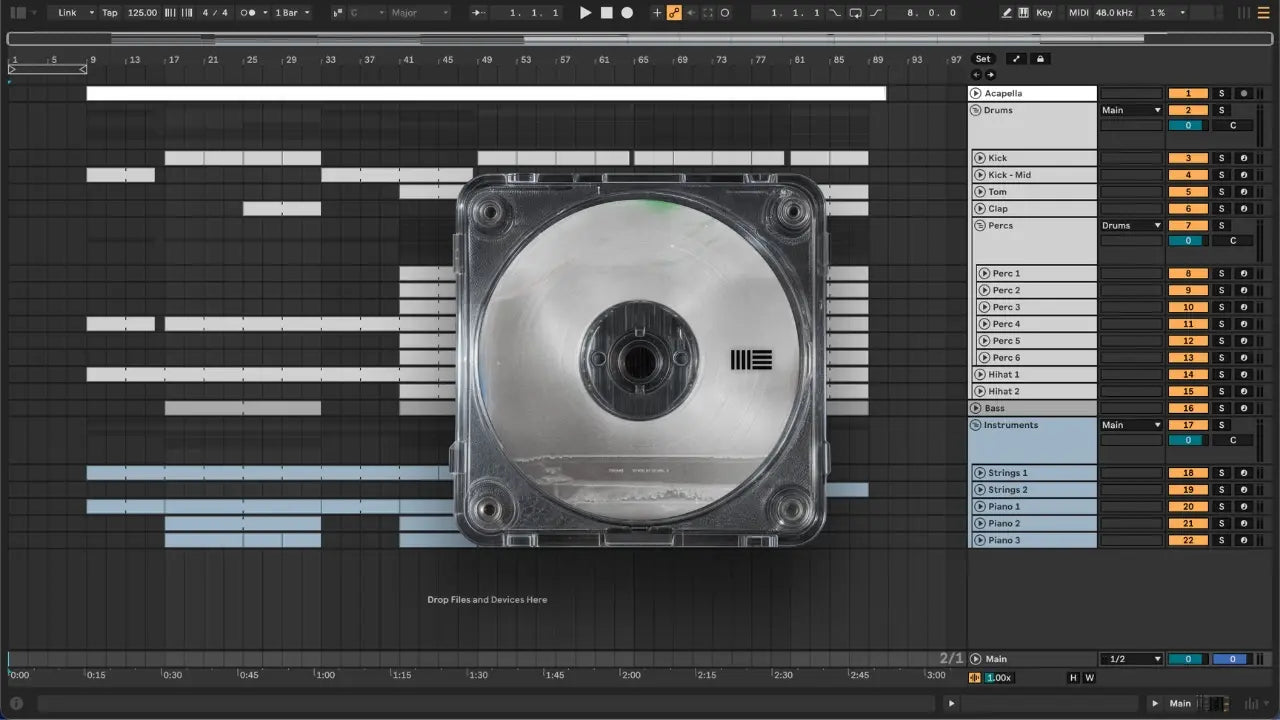This screenshot has width=1280, height=720.
Task: Click the arrangement automation lock icon
Action: (x=1040, y=59)
